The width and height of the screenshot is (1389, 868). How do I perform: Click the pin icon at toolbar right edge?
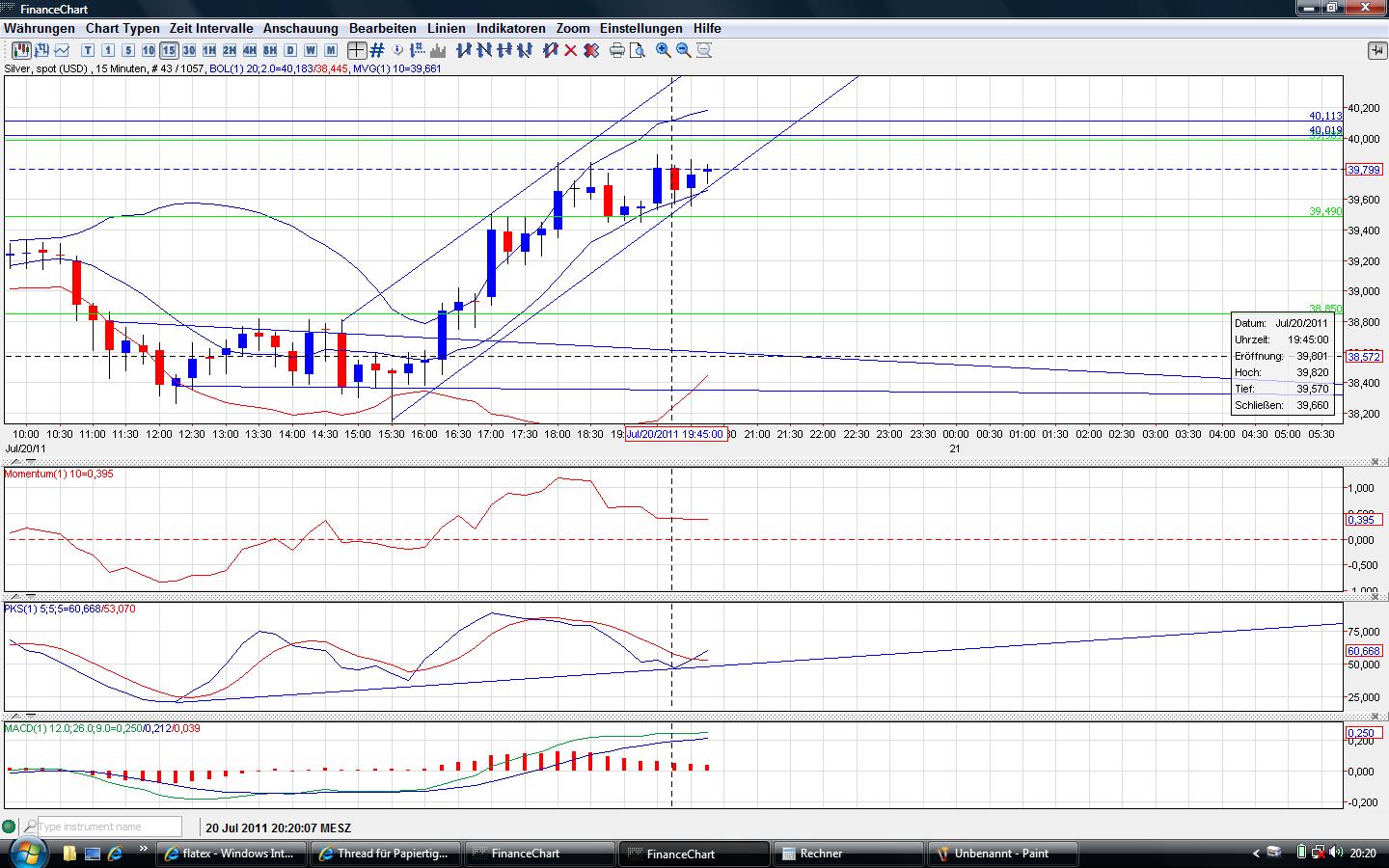[x=1376, y=50]
